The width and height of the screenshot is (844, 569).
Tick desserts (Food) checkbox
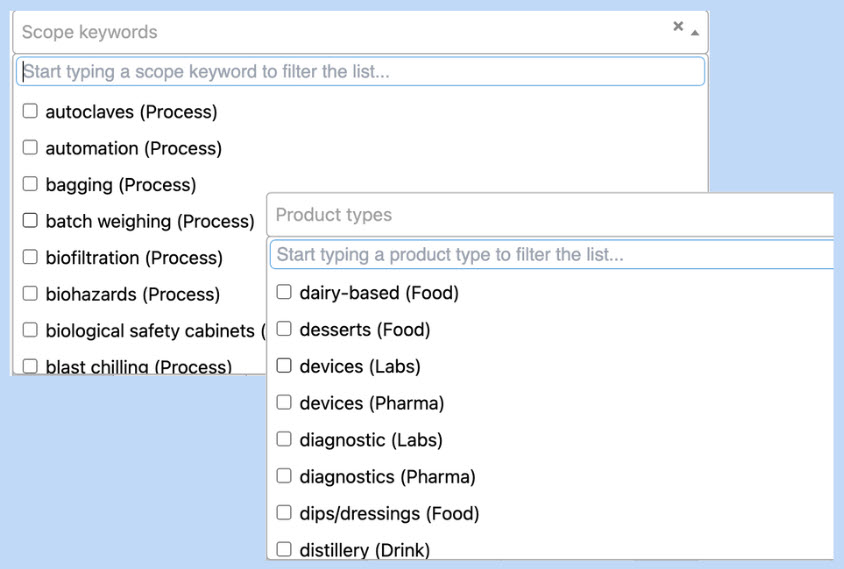(x=284, y=329)
